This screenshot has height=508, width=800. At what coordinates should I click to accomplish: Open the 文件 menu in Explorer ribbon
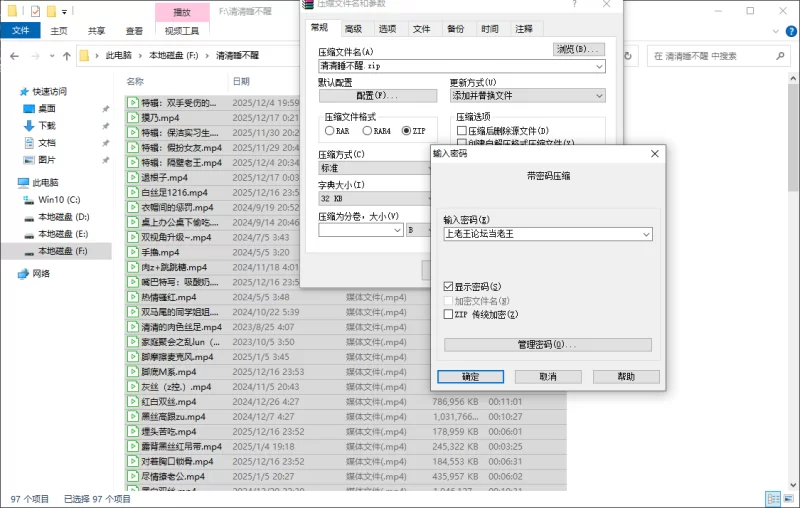pos(20,31)
